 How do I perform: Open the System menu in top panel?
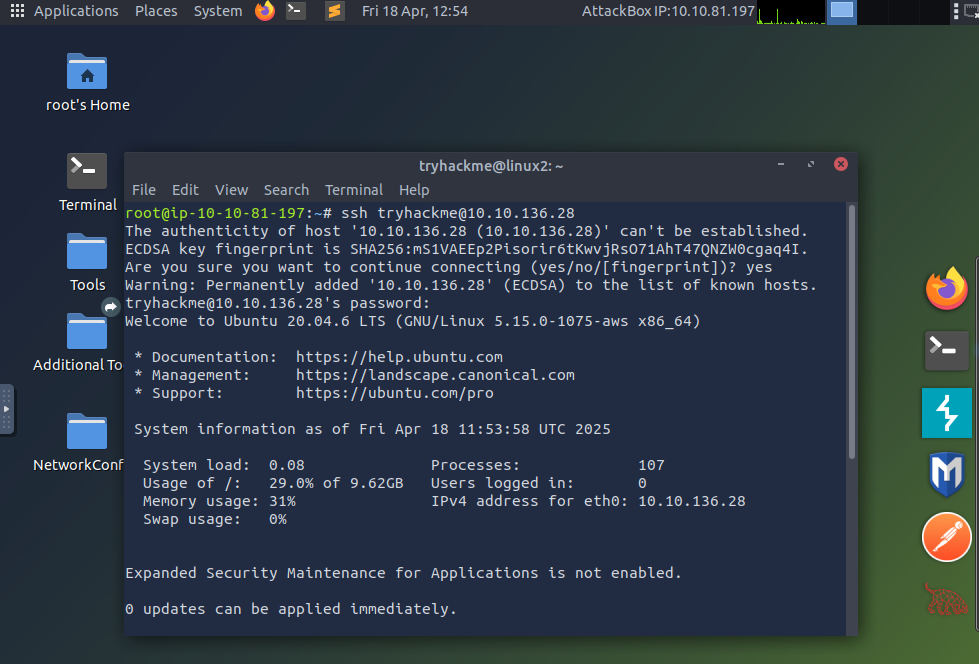(218, 11)
